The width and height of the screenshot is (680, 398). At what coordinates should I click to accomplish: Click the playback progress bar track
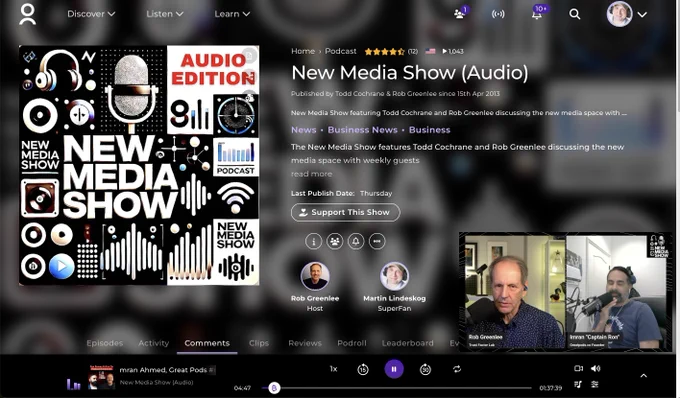(397, 388)
